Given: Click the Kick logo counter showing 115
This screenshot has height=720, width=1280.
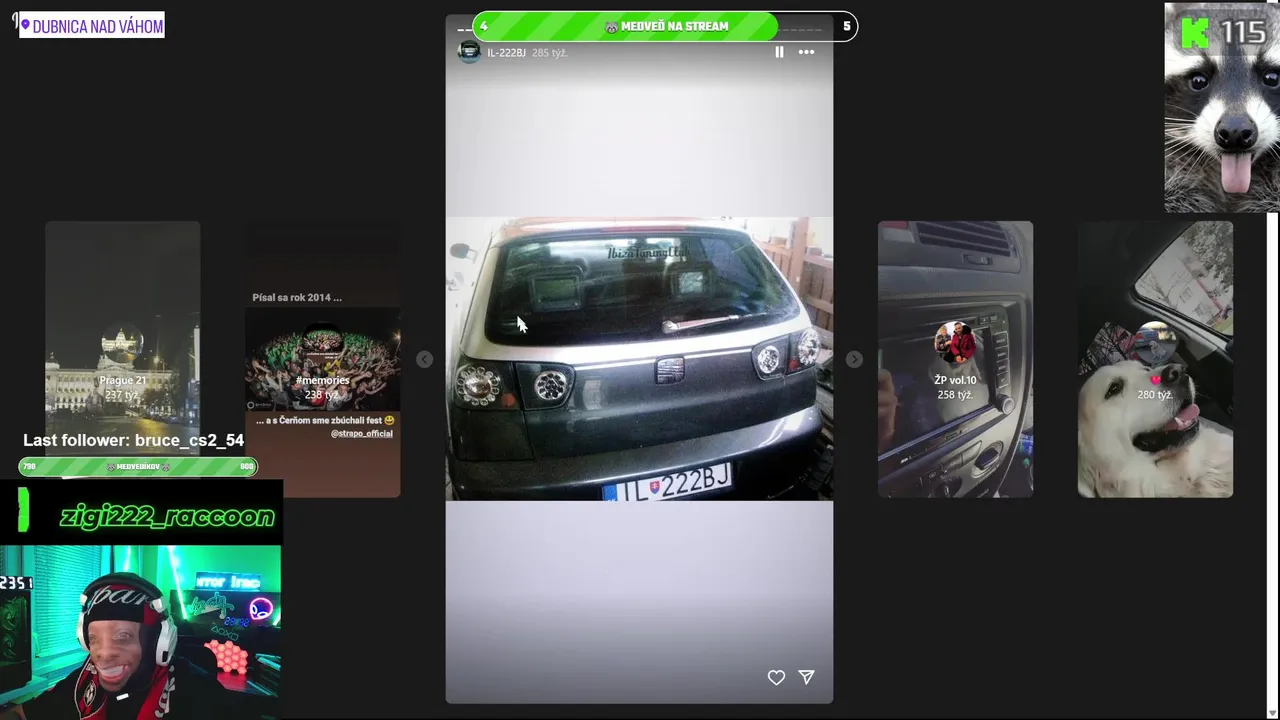Looking at the screenshot, I should [x=1223, y=33].
